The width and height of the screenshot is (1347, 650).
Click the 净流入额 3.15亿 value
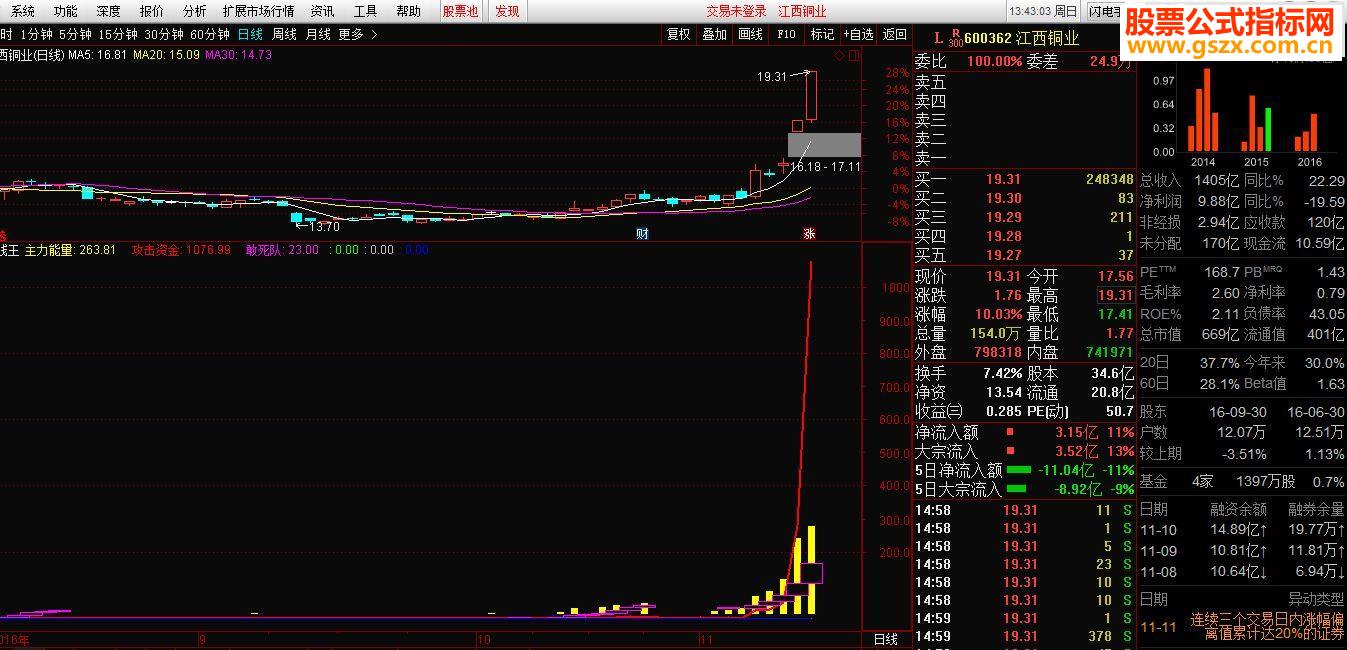pos(1077,433)
